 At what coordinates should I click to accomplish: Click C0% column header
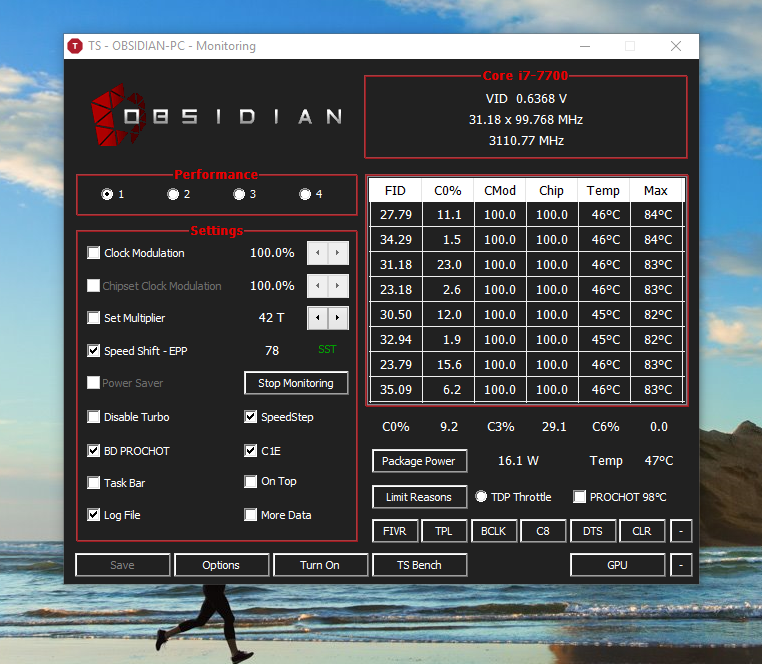point(448,191)
